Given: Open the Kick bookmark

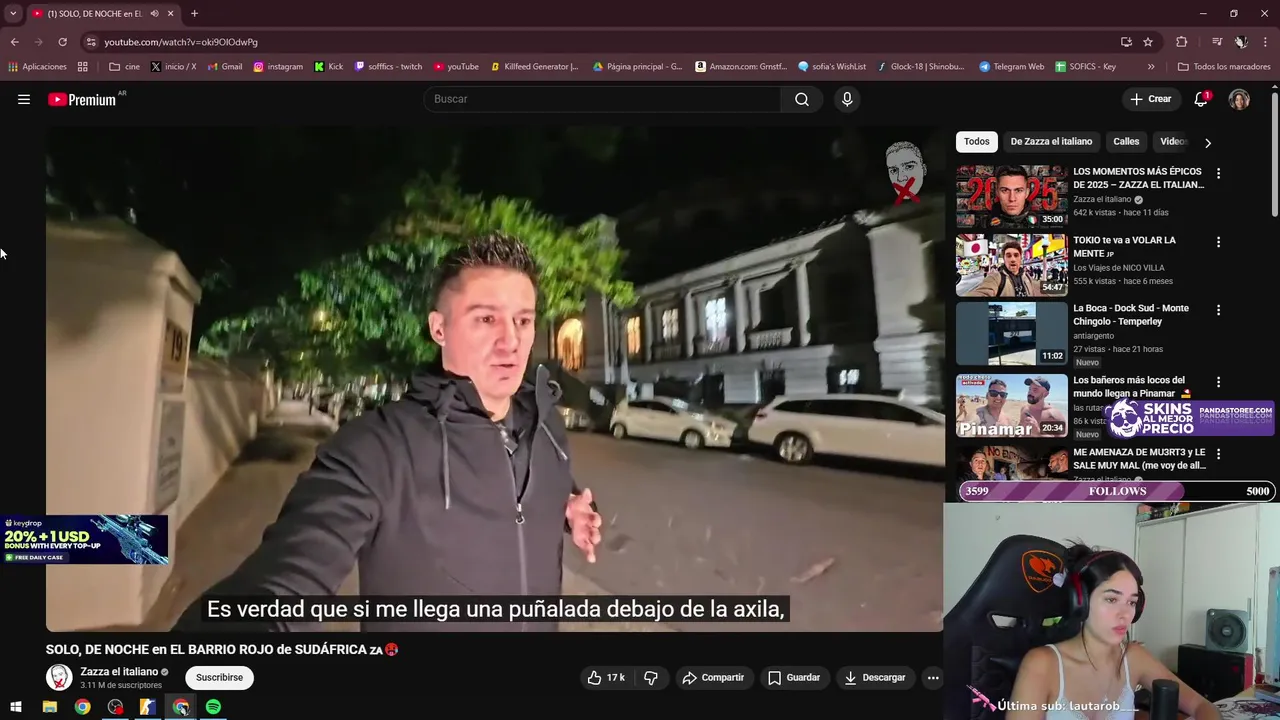Looking at the screenshot, I should (x=329, y=67).
